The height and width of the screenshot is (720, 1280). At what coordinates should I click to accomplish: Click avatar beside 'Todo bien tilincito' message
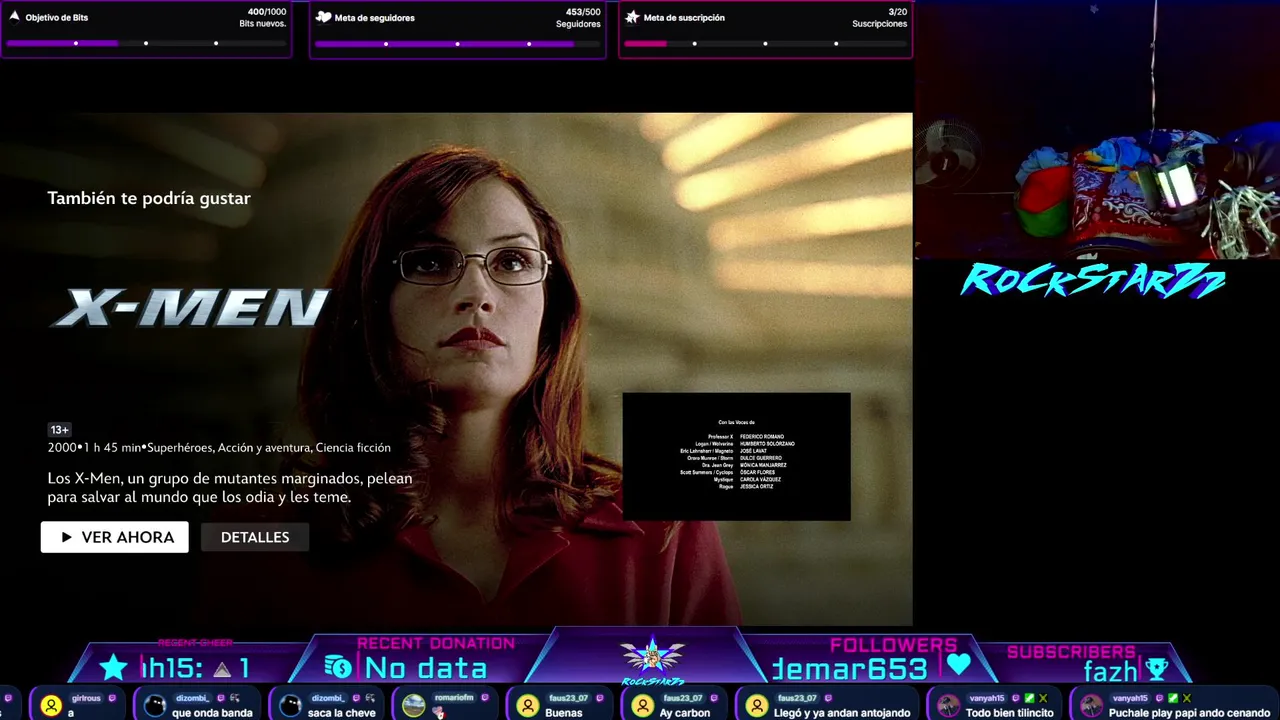coord(948,706)
